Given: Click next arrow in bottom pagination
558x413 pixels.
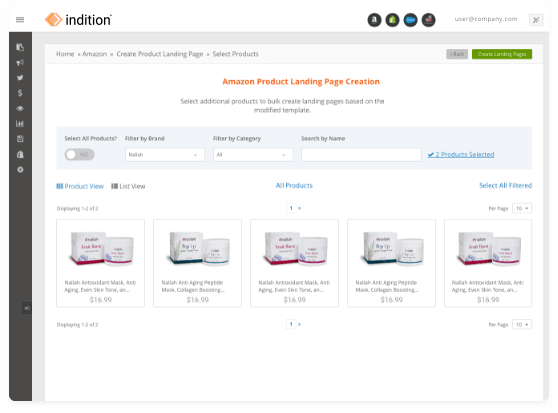Looking at the screenshot, I should click(x=299, y=324).
